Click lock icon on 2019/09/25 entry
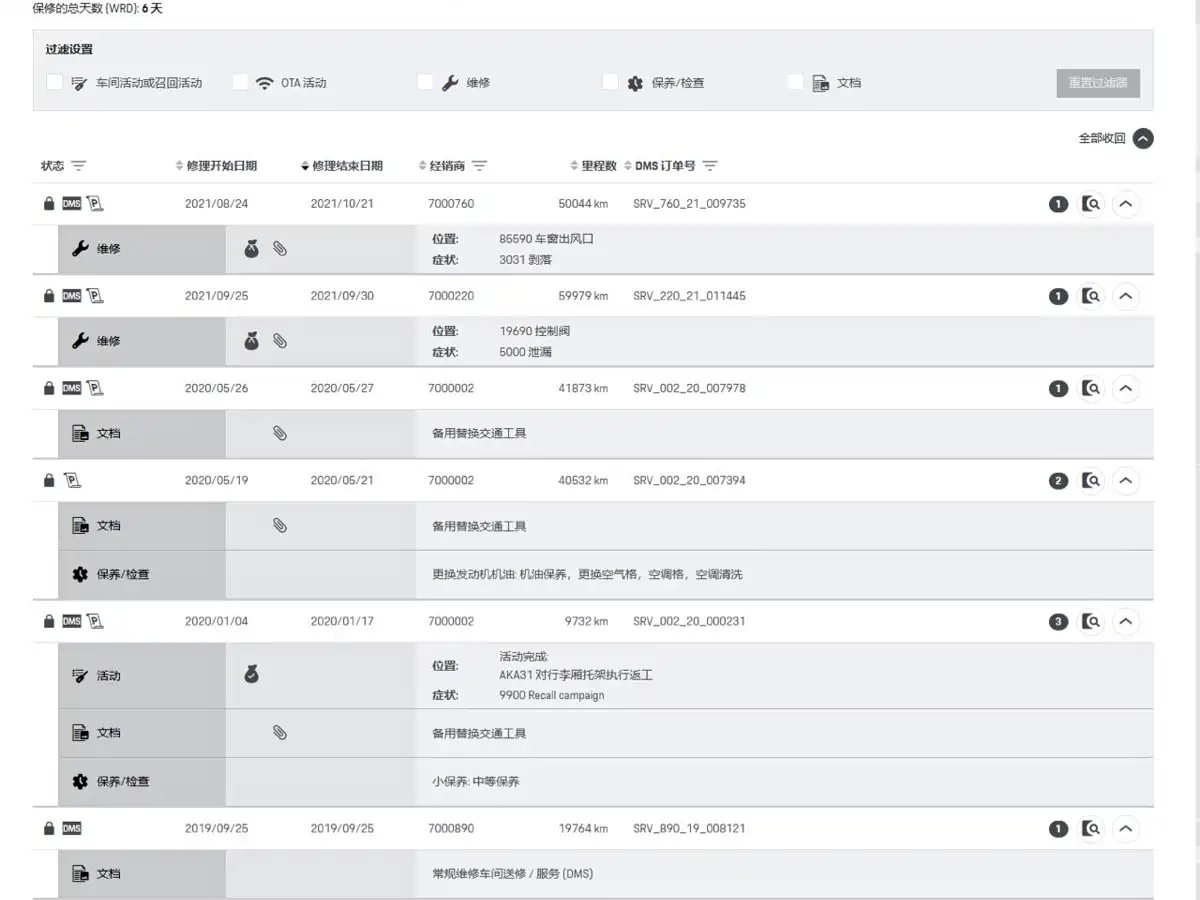This screenshot has width=1200, height=900. tap(49, 828)
